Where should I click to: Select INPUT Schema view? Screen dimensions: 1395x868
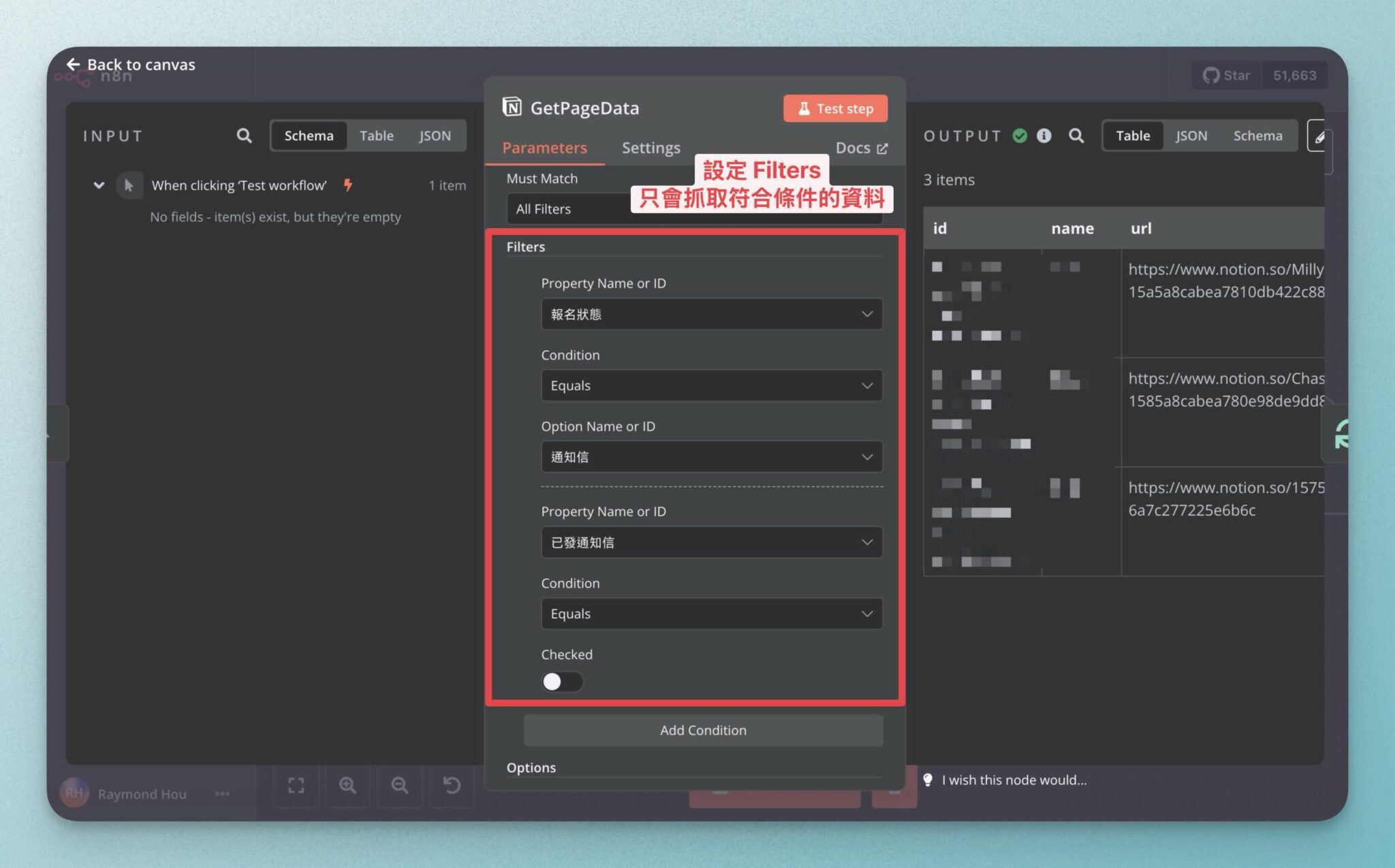309,135
